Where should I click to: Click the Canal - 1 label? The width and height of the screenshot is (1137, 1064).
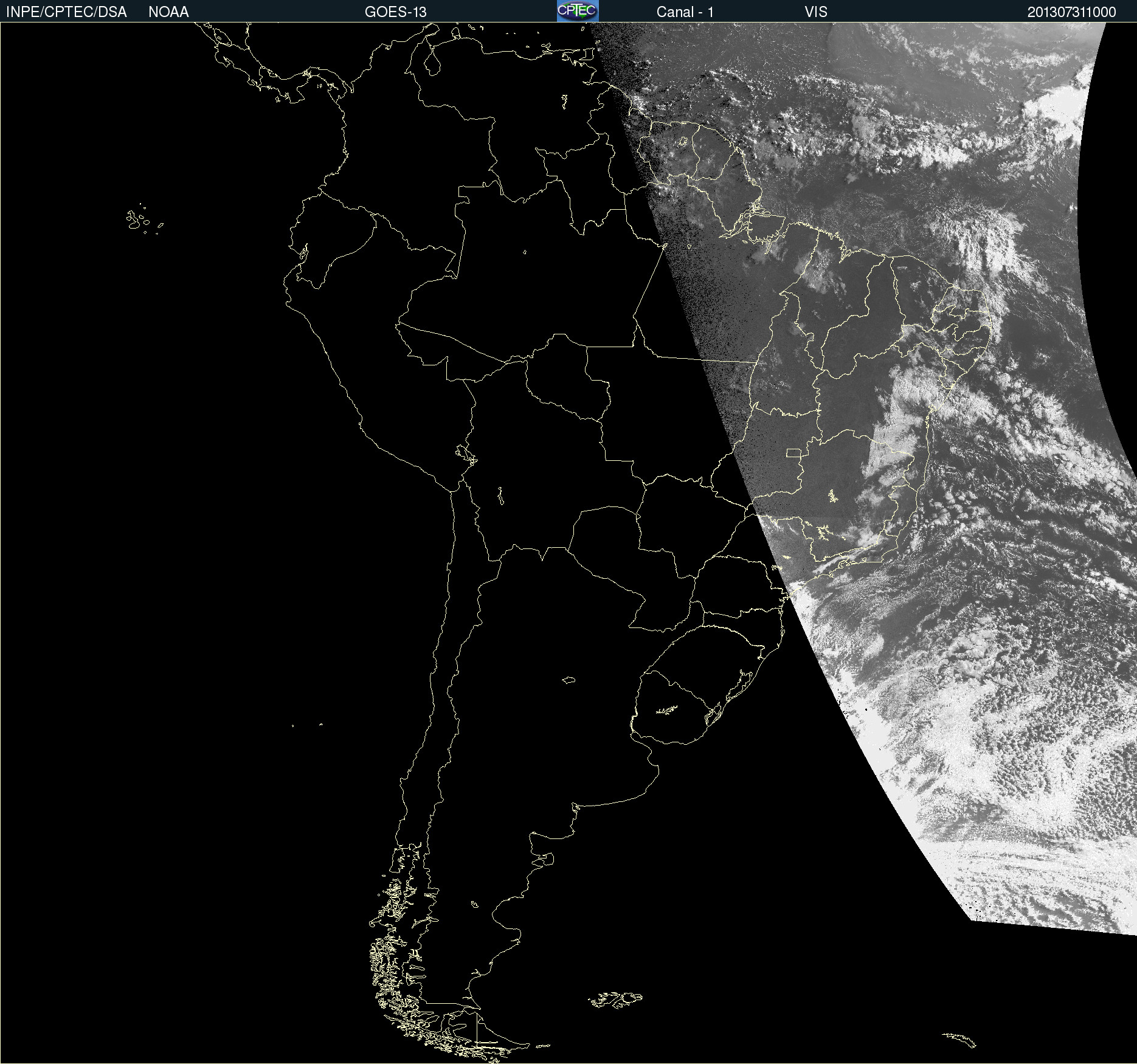(x=685, y=12)
